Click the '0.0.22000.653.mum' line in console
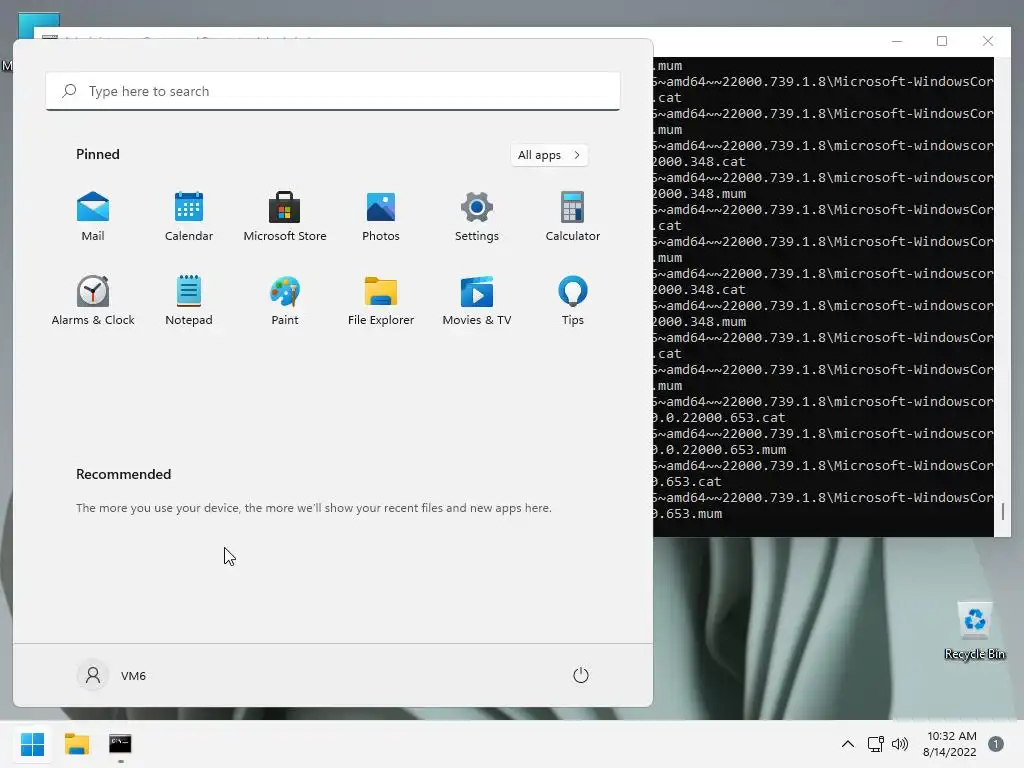1024x768 pixels. click(x=719, y=449)
